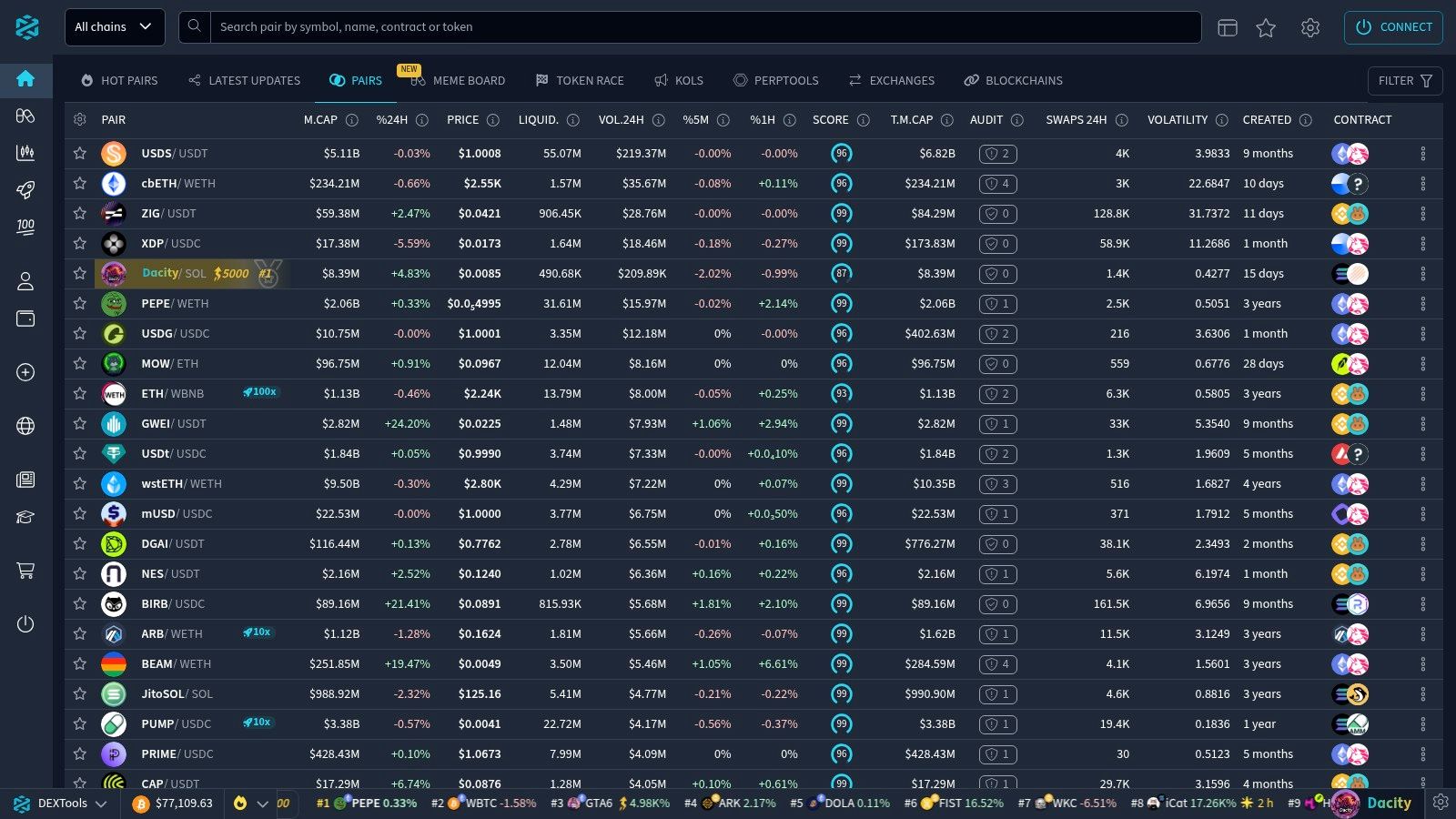The height and width of the screenshot is (819, 1456).
Task: Open settings gear in top bar
Action: click(x=1310, y=27)
